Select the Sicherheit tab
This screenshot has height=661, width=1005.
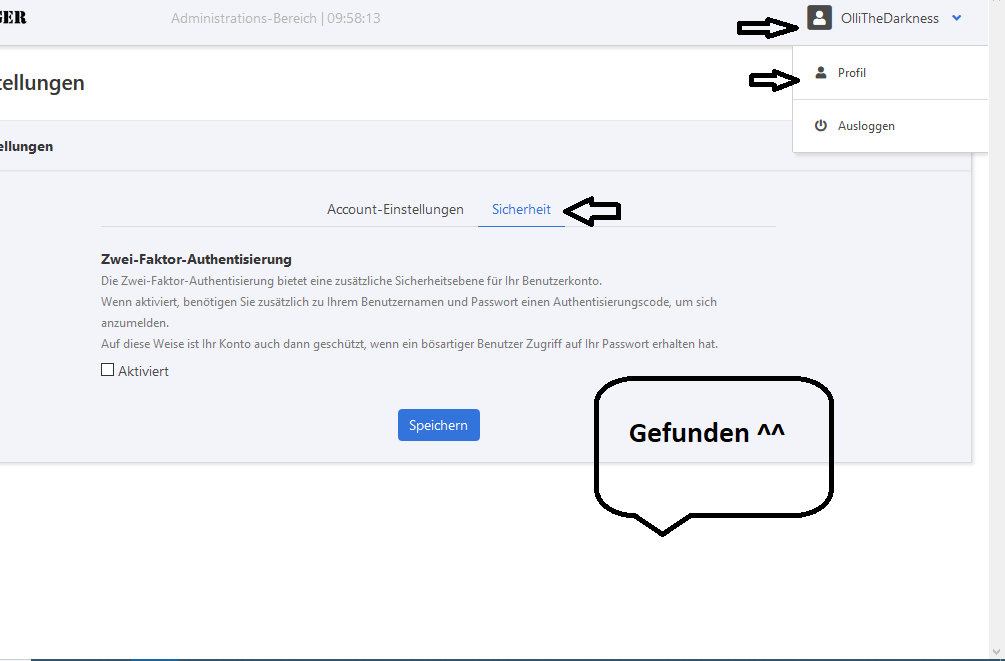(x=521, y=209)
